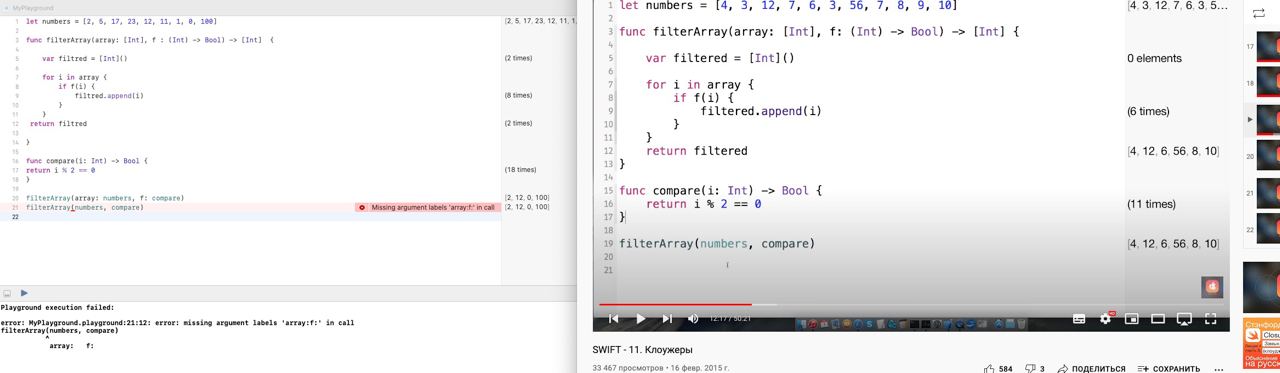Click the video title 'SWIFT - 11. Клоужеры'
Image resolution: width=1280 pixels, height=373 pixels.
coord(642,350)
